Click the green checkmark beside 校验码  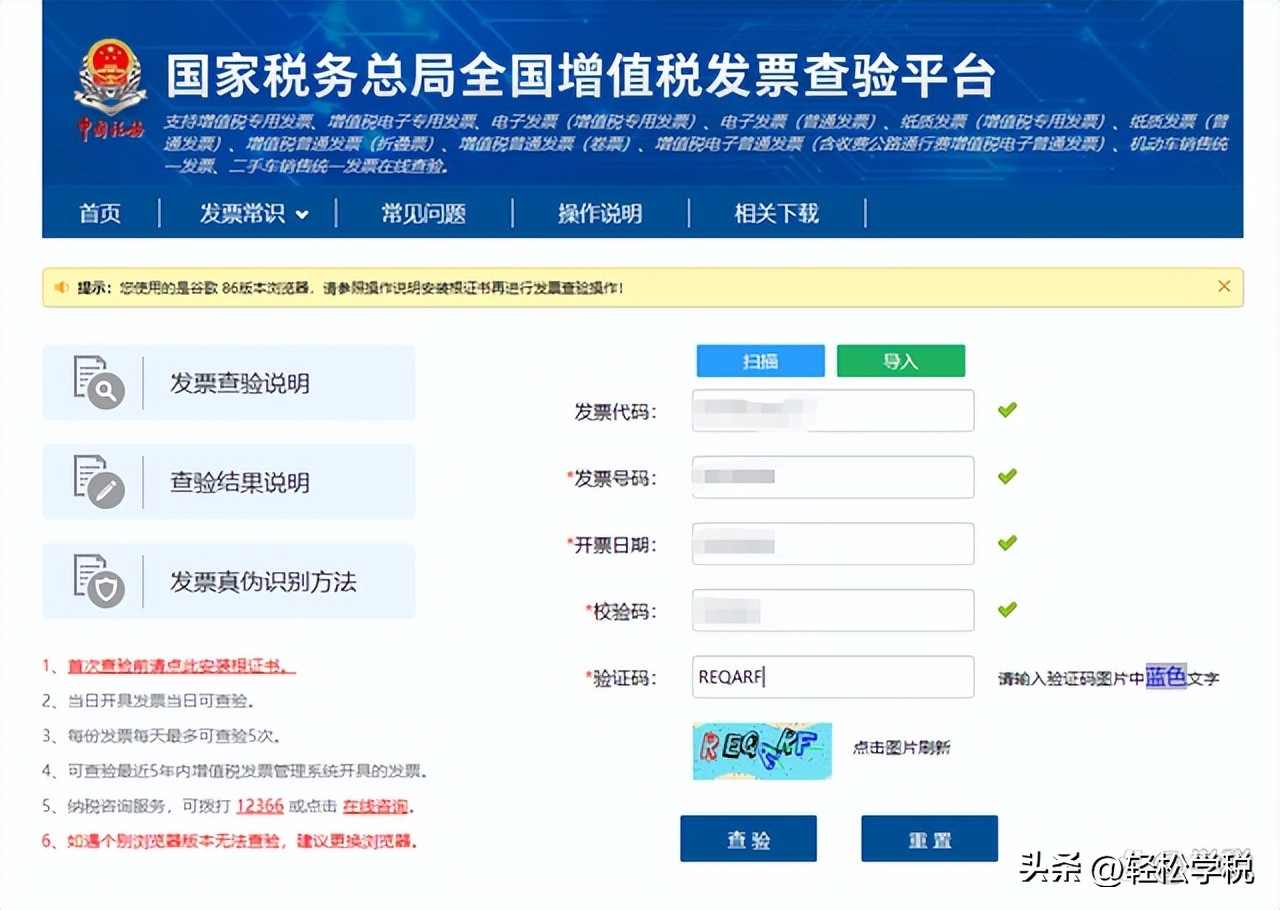coord(1006,609)
